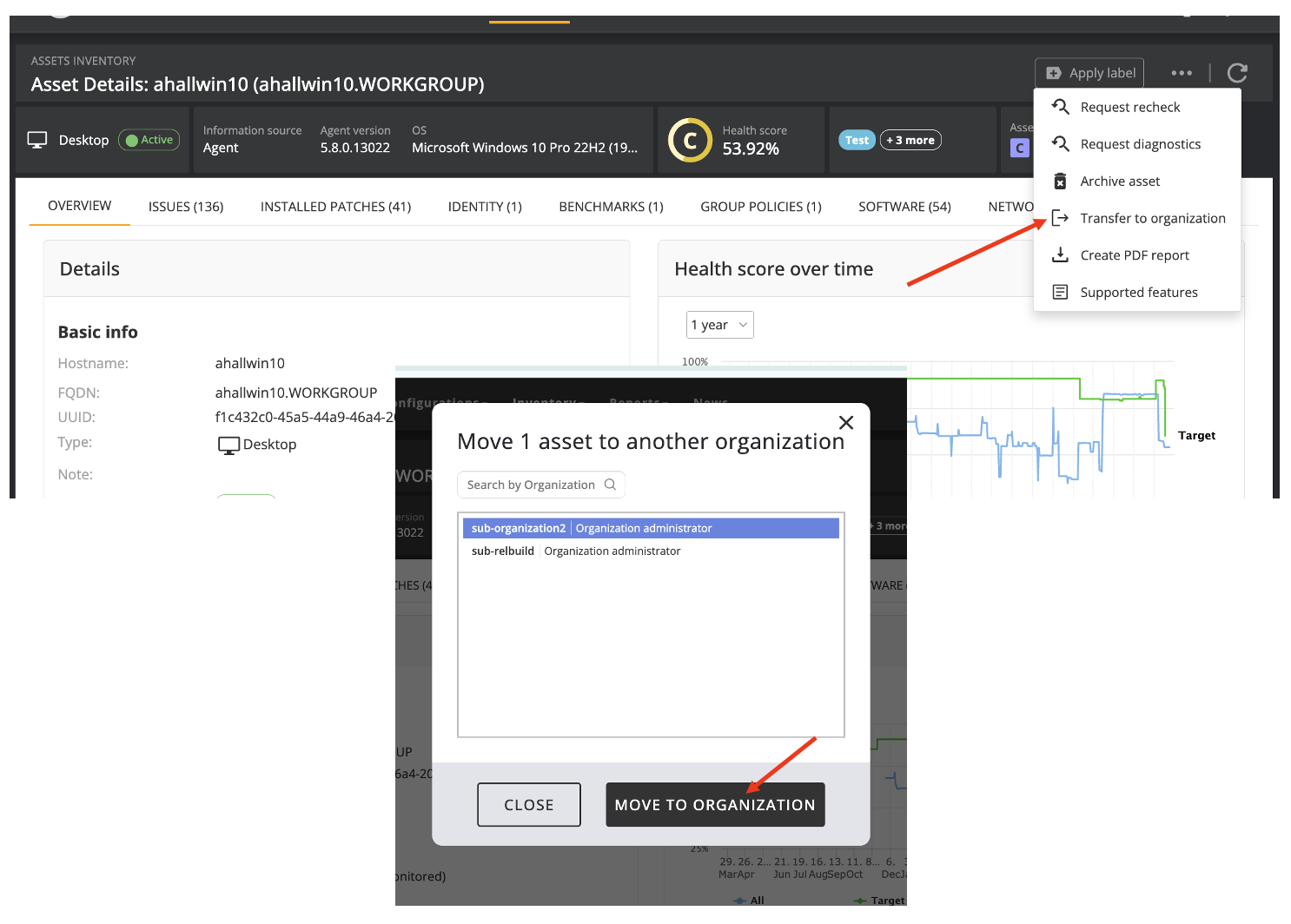This screenshot has width=1291, height=924.
Task: Select sub-relbuild in the organization list
Action: pyautogui.click(x=503, y=551)
